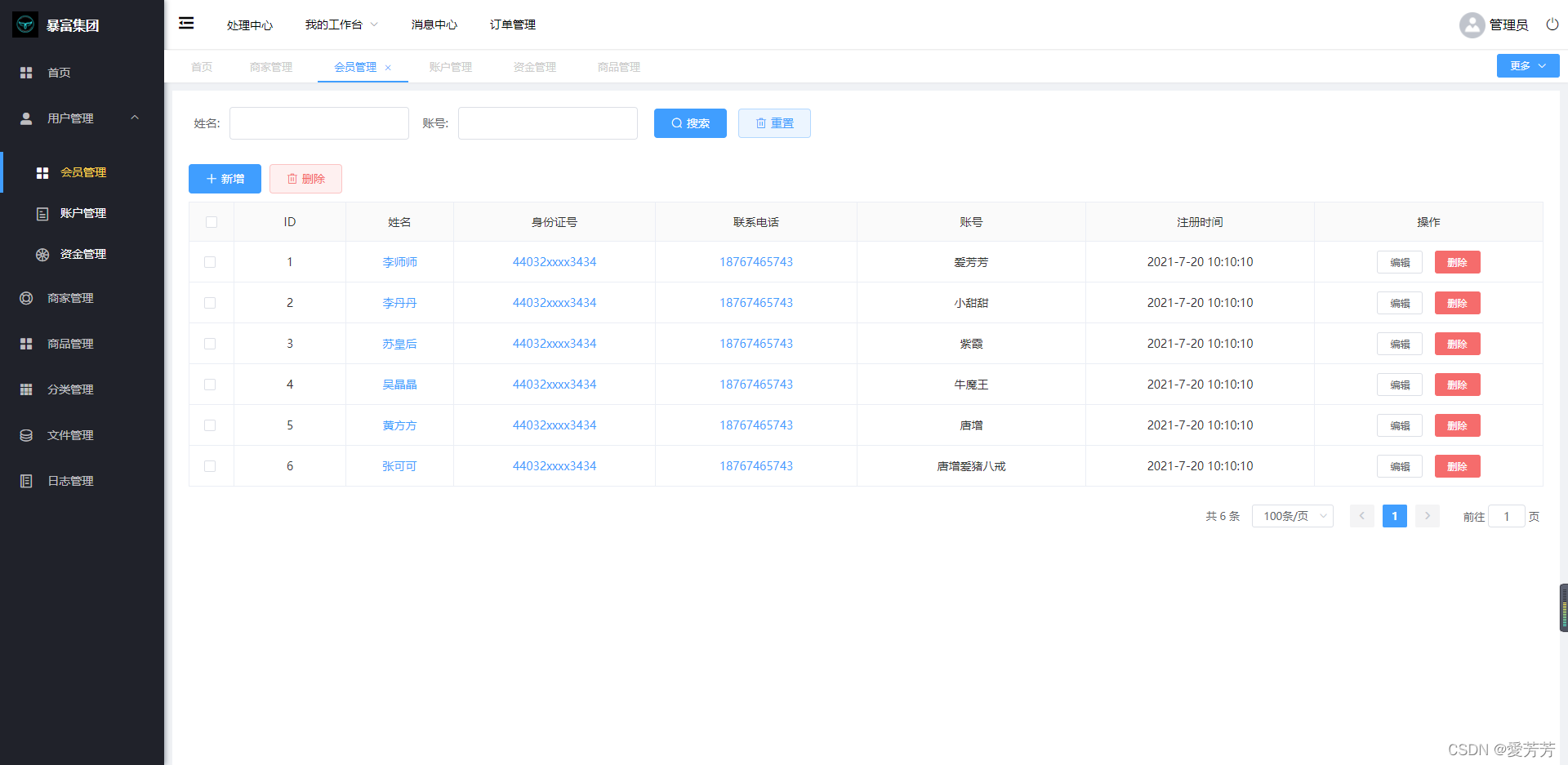Screen dimensions: 1568x765
Task: Edit the 吴晶晶 row
Action: click(1400, 385)
